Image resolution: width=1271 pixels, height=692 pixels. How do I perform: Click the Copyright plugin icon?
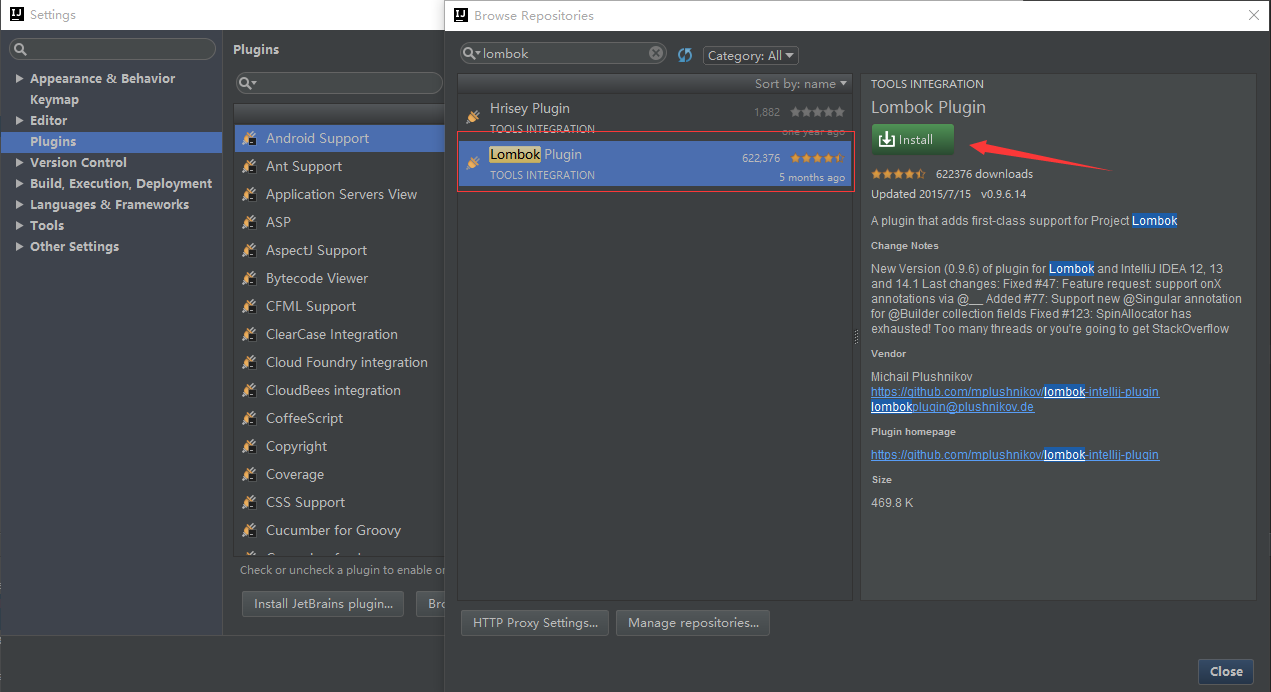click(x=249, y=446)
